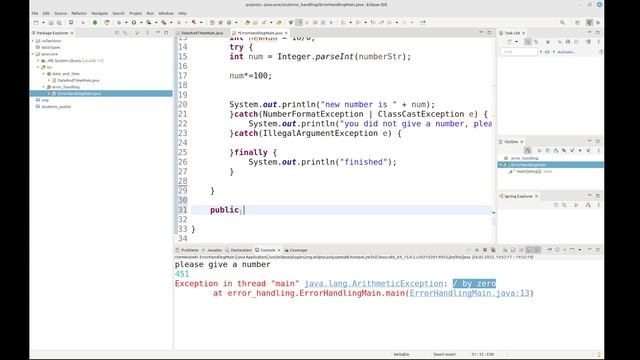640x360 pixels.
Task: Open the Refactor menu
Action: 79,13
